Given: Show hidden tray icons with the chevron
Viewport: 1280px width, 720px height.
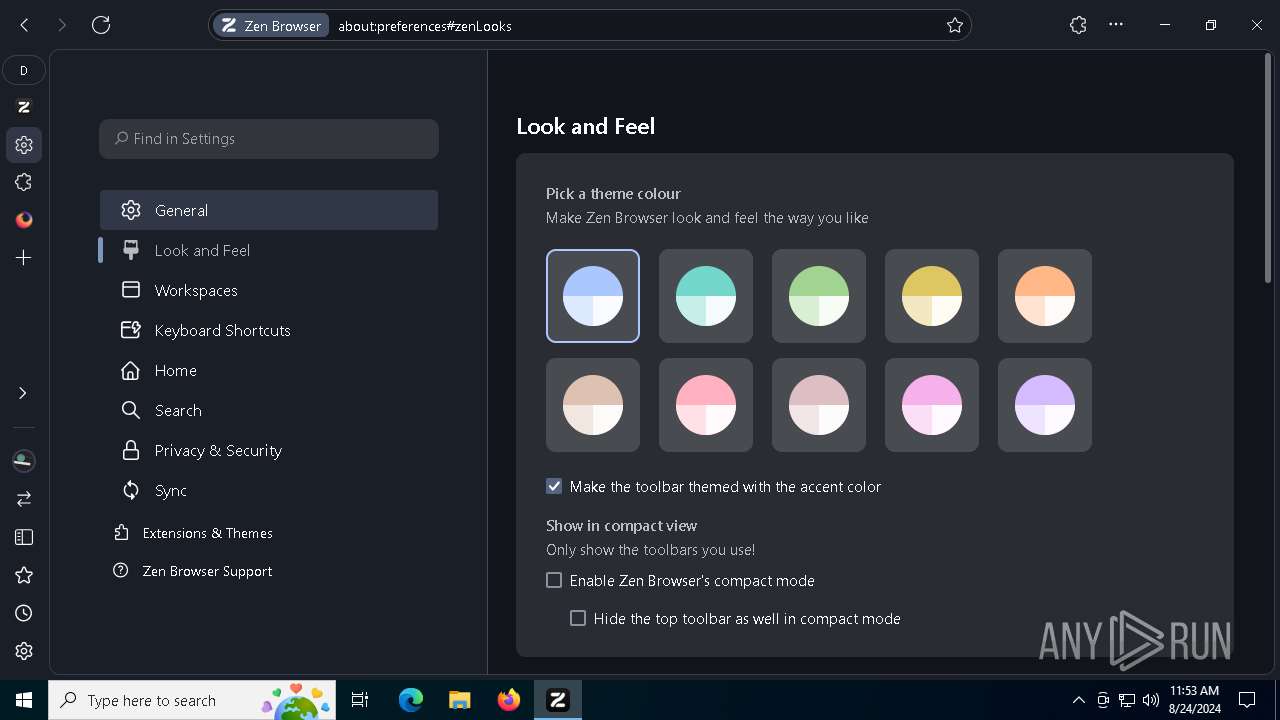Looking at the screenshot, I should [x=1078, y=700].
